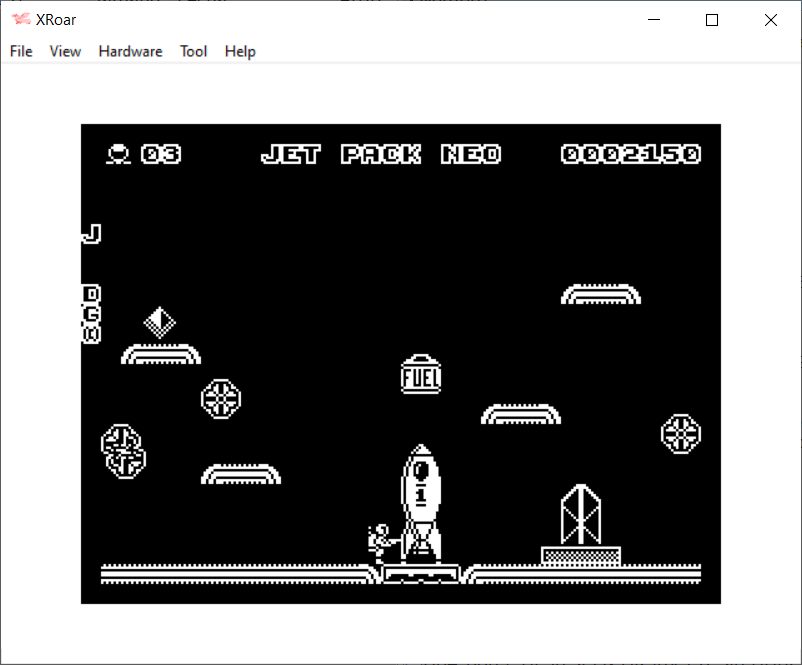Maximize the XRoar window

[x=712, y=20]
